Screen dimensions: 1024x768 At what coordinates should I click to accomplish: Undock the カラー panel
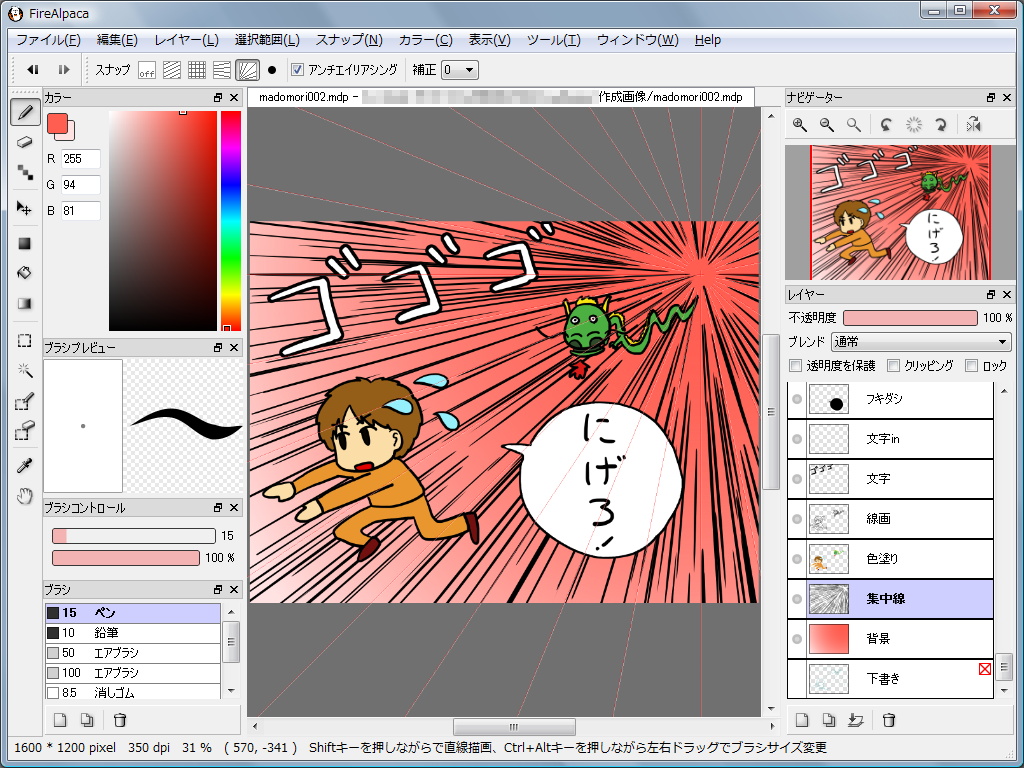point(218,97)
